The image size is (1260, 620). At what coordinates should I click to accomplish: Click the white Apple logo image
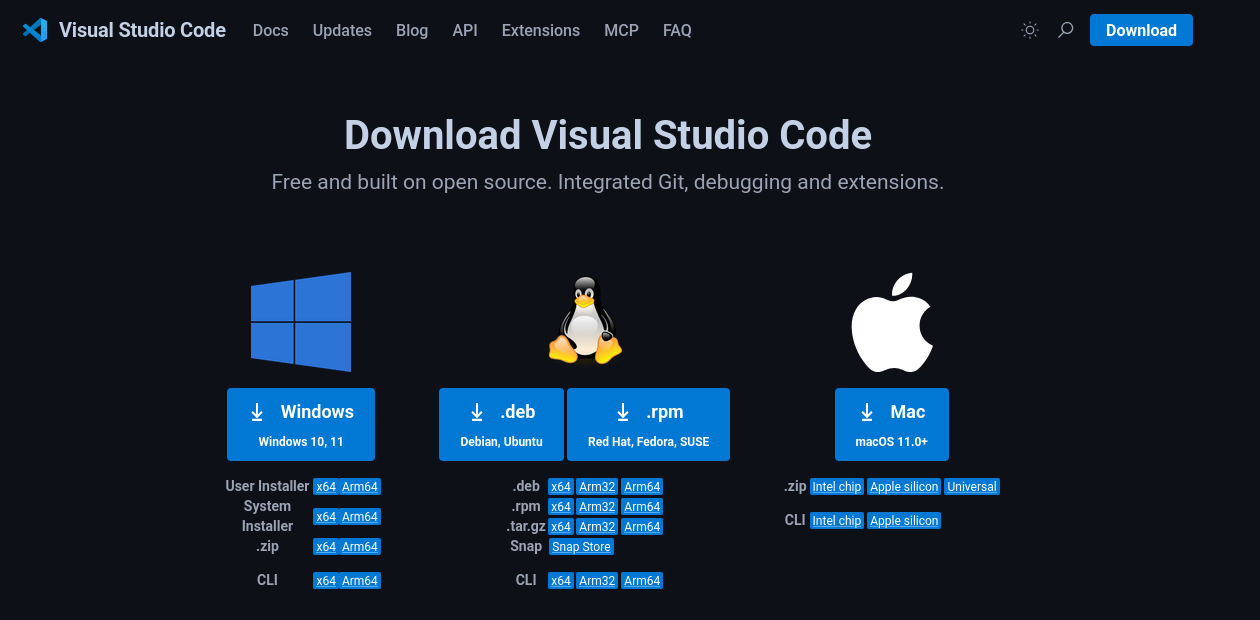click(x=892, y=322)
